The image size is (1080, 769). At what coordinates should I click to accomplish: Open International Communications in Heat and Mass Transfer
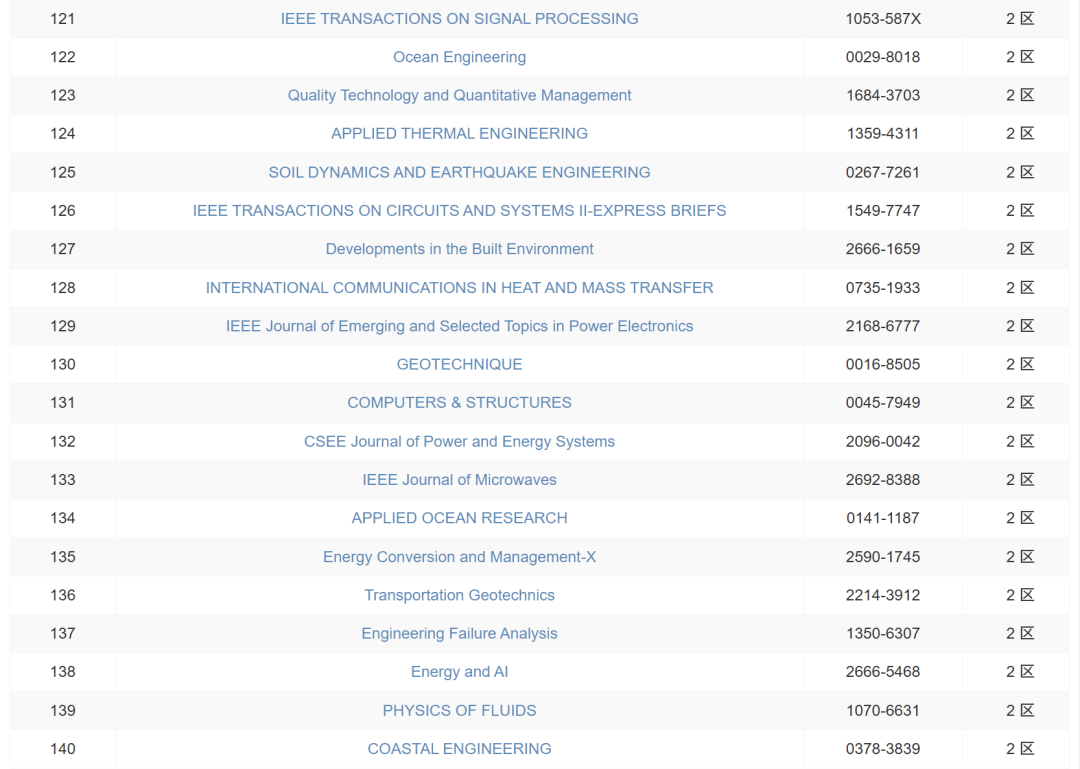[459, 287]
